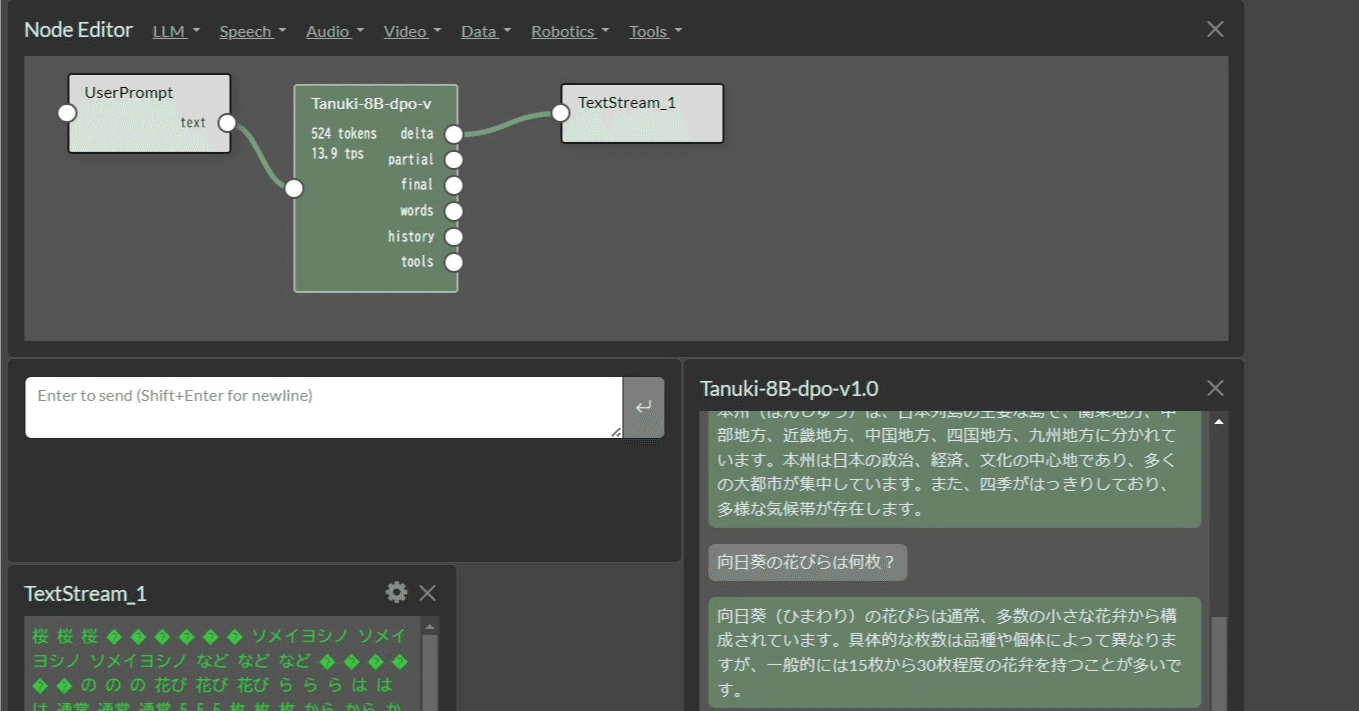Click the input socket on the Tanuki-8B node
1359x711 pixels.
pos(293,187)
